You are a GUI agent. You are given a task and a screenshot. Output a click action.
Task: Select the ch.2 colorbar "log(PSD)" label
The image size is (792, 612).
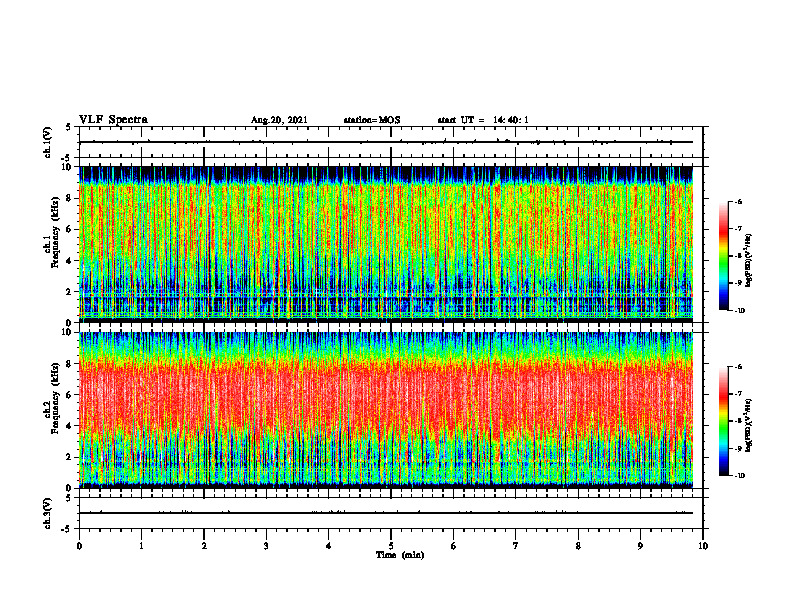[749, 425]
